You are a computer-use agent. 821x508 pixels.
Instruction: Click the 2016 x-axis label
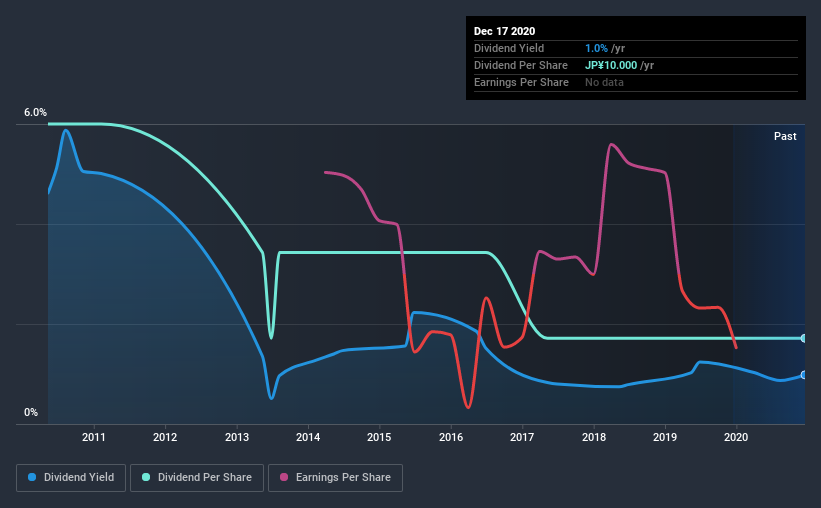(451, 437)
